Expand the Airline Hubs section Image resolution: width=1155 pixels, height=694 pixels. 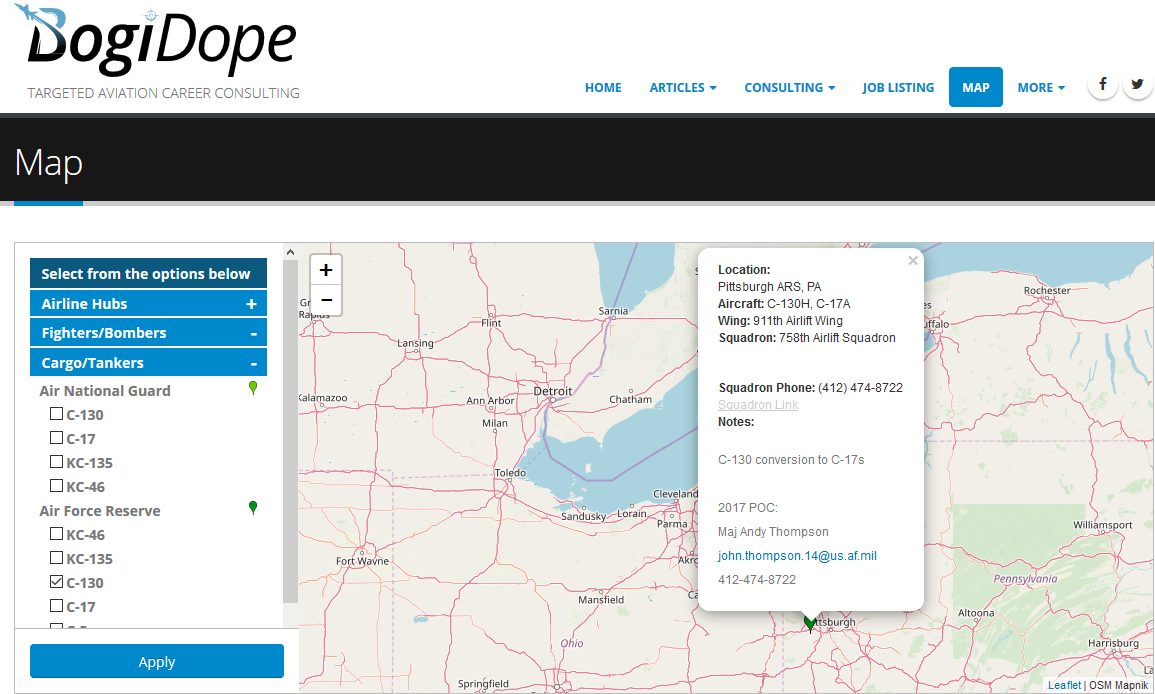[148, 304]
